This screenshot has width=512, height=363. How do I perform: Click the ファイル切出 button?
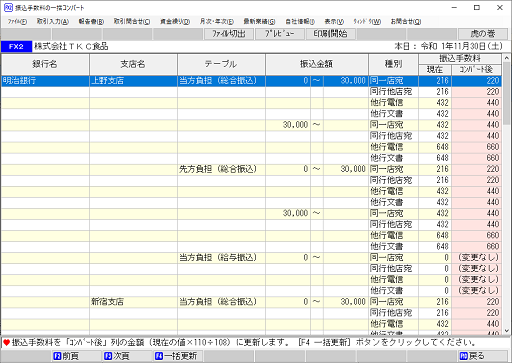pos(229,34)
